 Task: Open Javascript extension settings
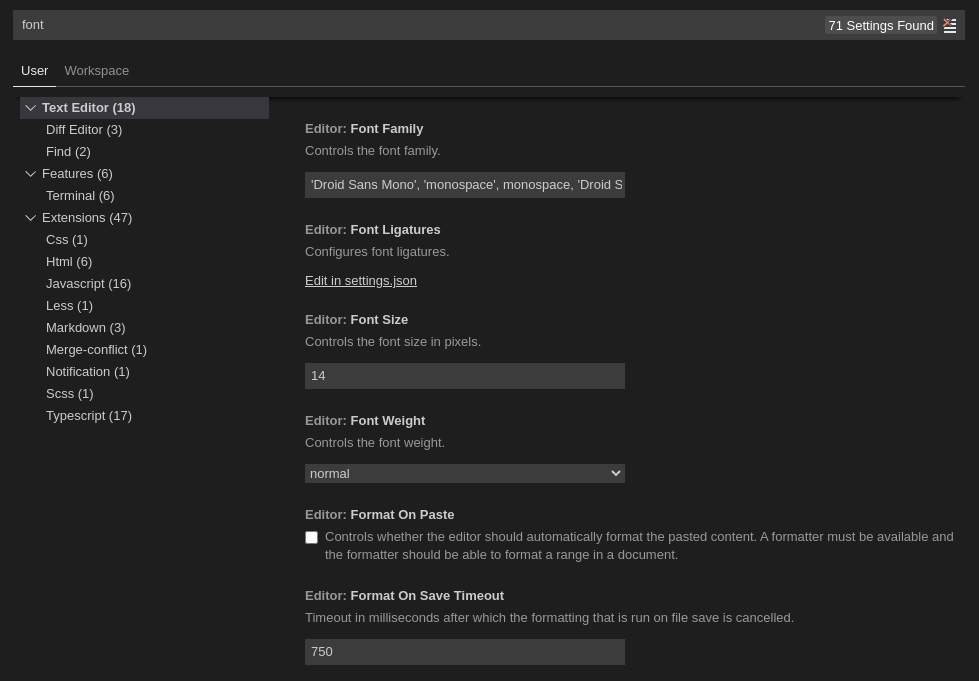(x=88, y=283)
